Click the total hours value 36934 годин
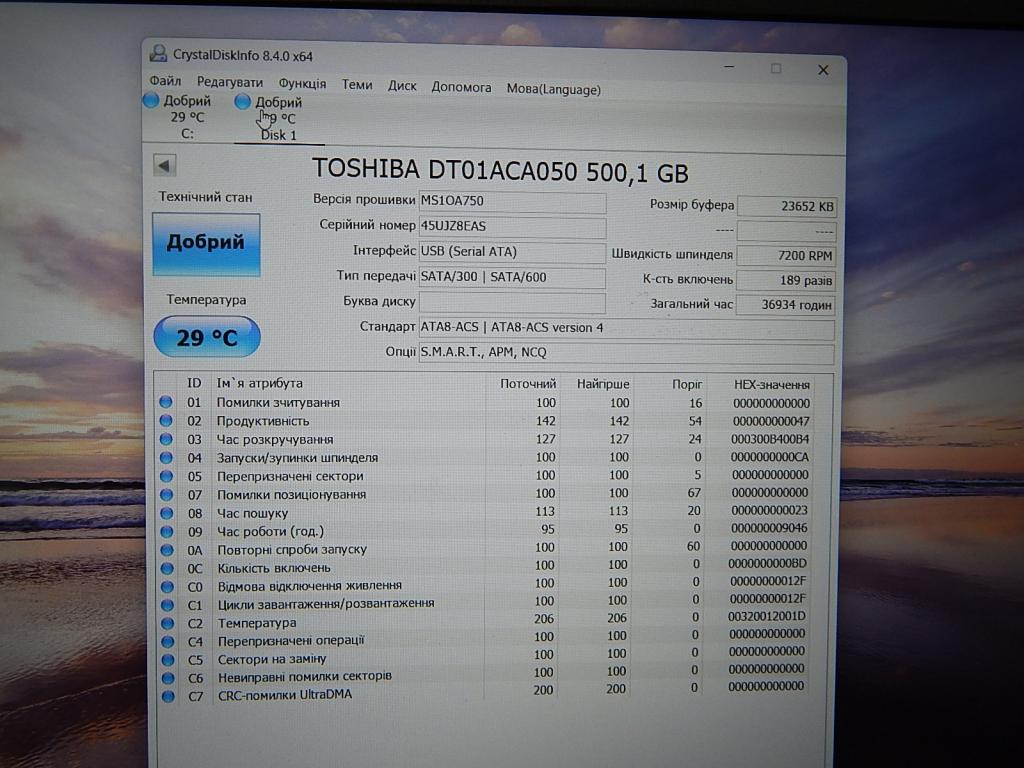Viewport: 1024px width, 768px height. 786,305
